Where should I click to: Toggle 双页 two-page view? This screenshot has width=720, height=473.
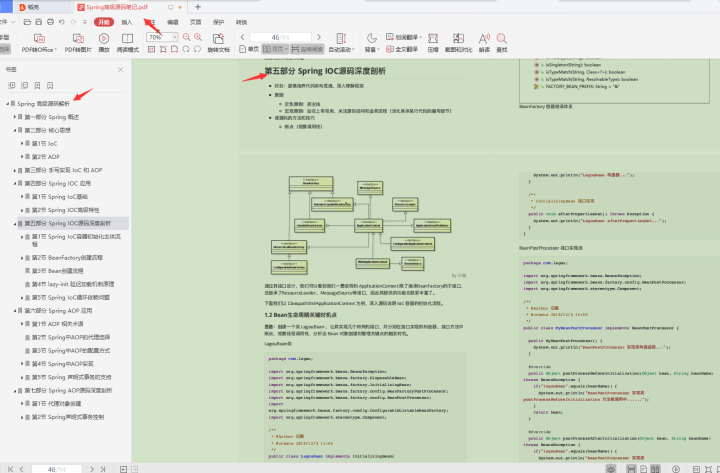(275, 49)
